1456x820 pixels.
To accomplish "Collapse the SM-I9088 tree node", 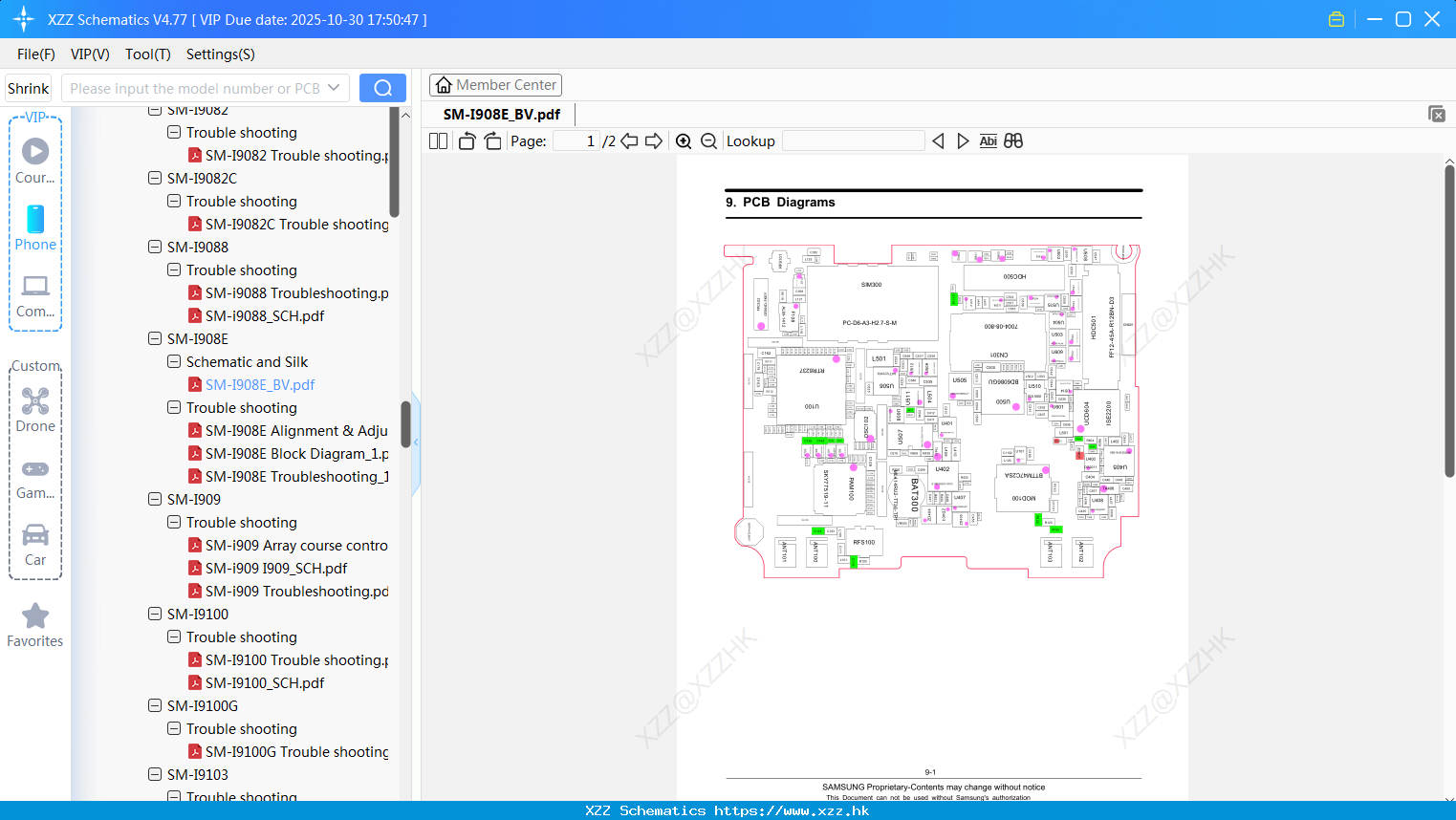I will tap(155, 247).
